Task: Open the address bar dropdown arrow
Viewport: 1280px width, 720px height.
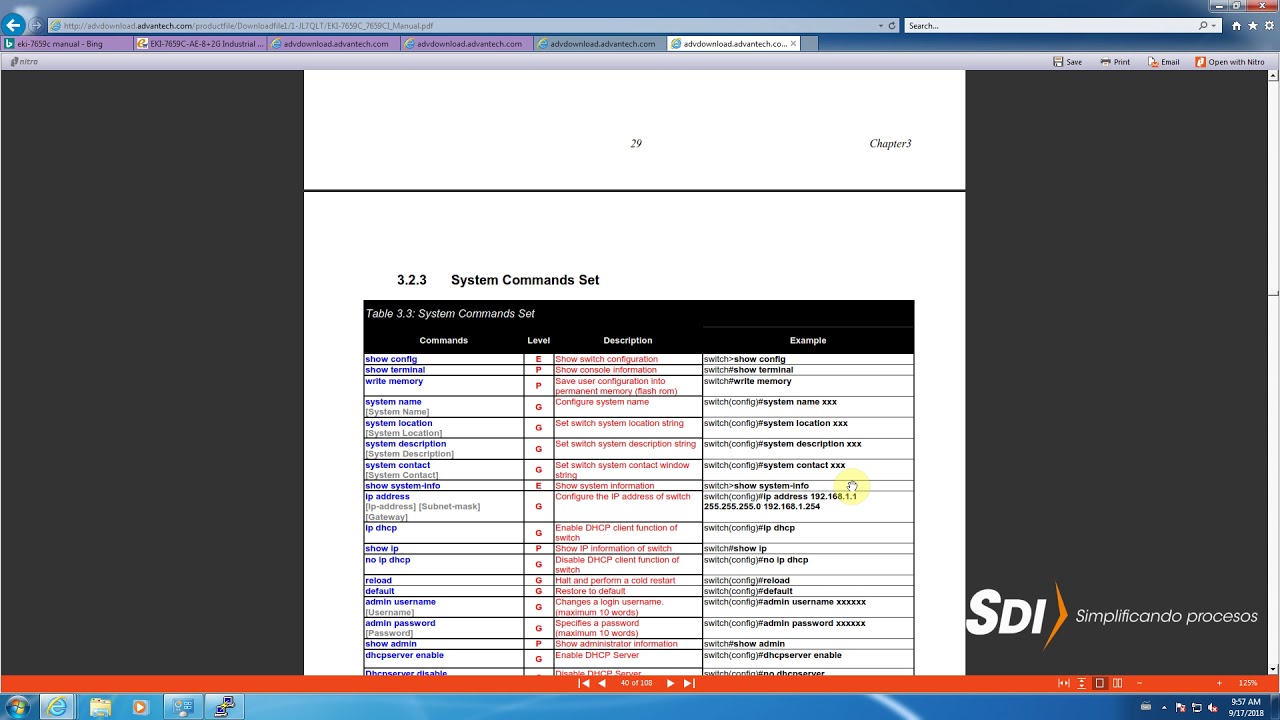Action: point(880,26)
